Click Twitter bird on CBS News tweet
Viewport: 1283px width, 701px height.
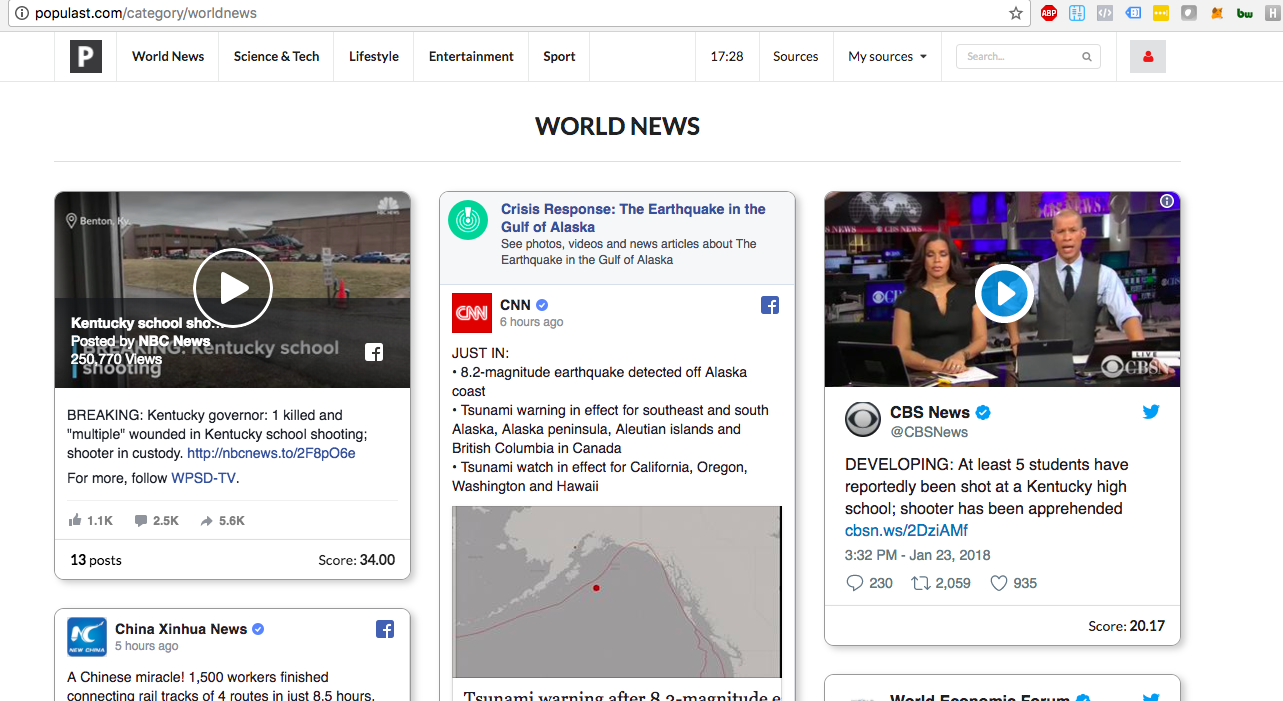1151,411
